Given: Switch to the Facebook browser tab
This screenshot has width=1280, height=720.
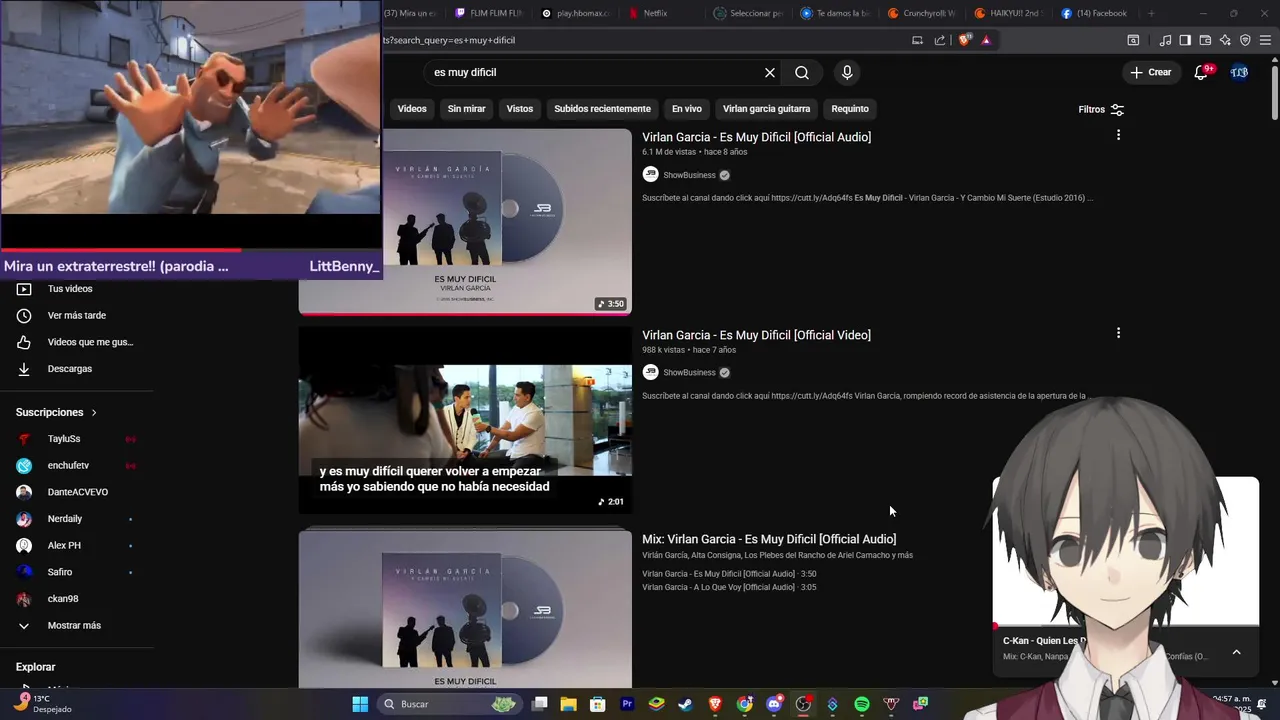Looking at the screenshot, I should (x=1094, y=13).
